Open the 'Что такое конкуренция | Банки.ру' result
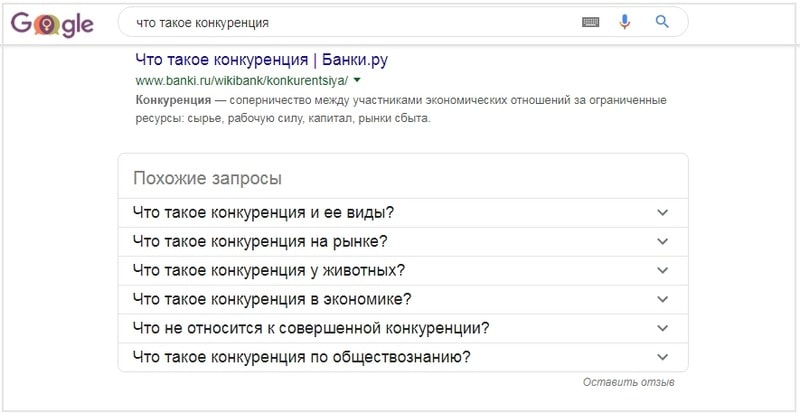This screenshot has width=800, height=413. click(x=262, y=60)
